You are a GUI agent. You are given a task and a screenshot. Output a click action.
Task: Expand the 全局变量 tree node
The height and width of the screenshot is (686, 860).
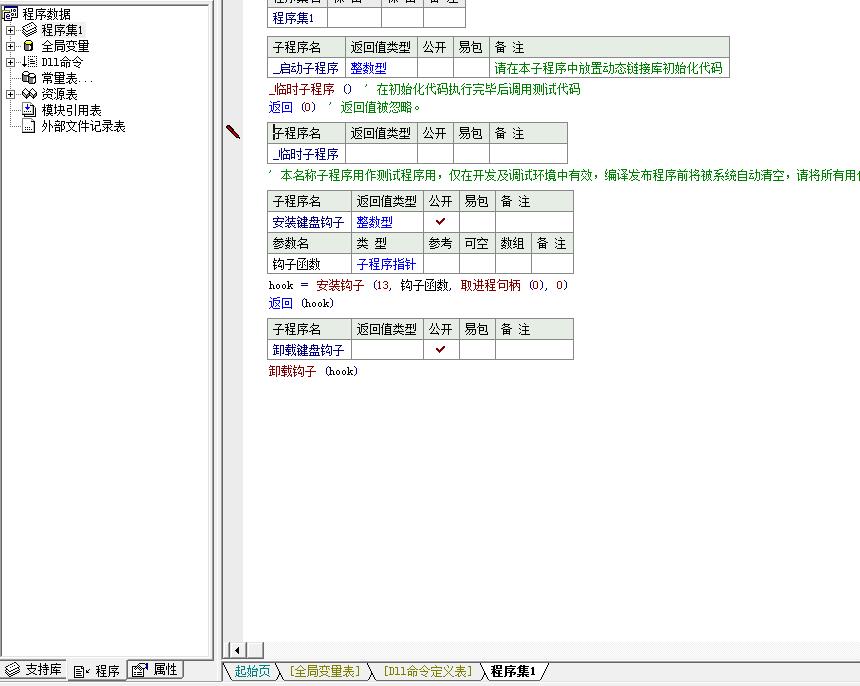pos(11,46)
